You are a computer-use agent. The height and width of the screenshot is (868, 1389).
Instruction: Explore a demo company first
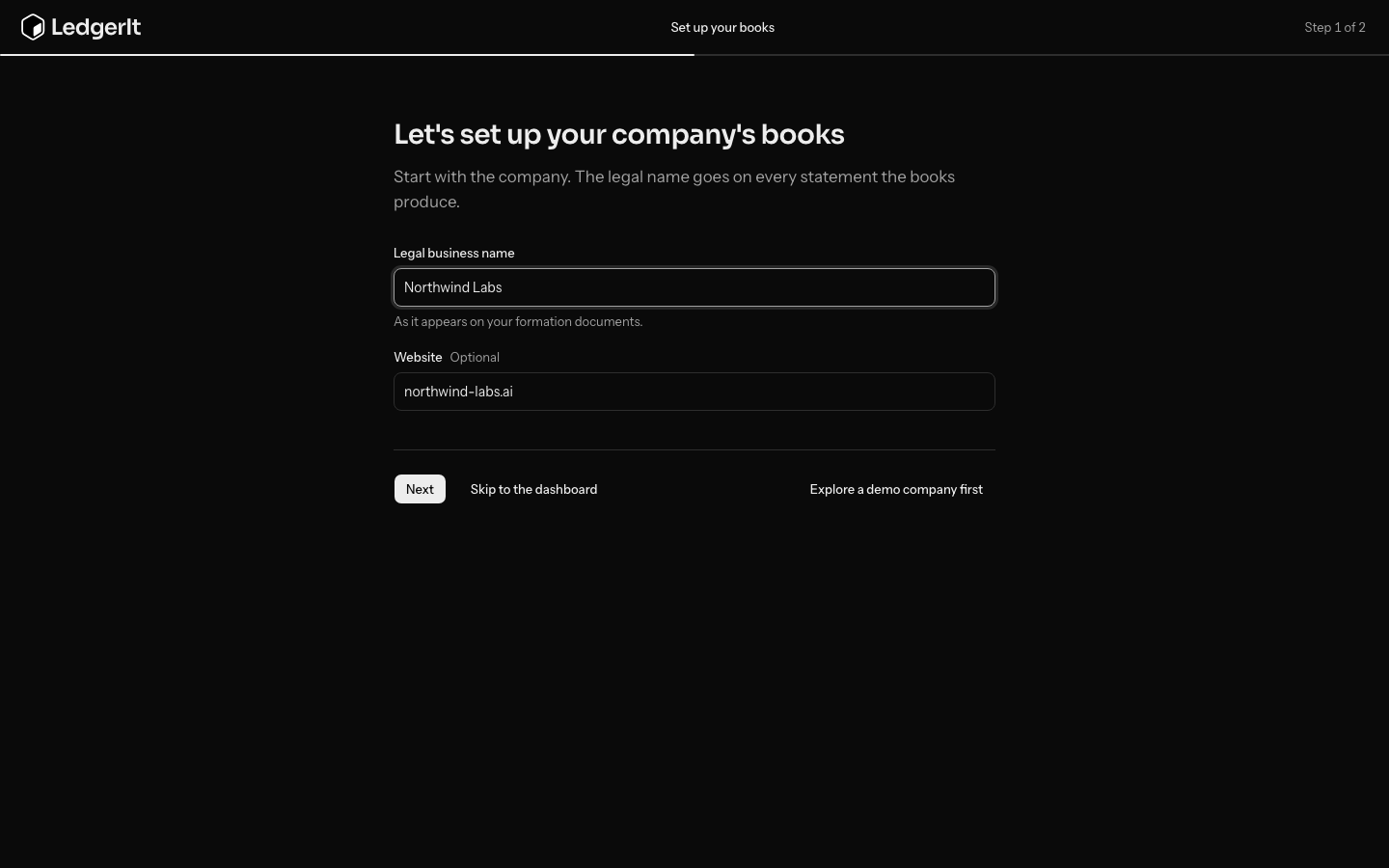[x=896, y=489]
